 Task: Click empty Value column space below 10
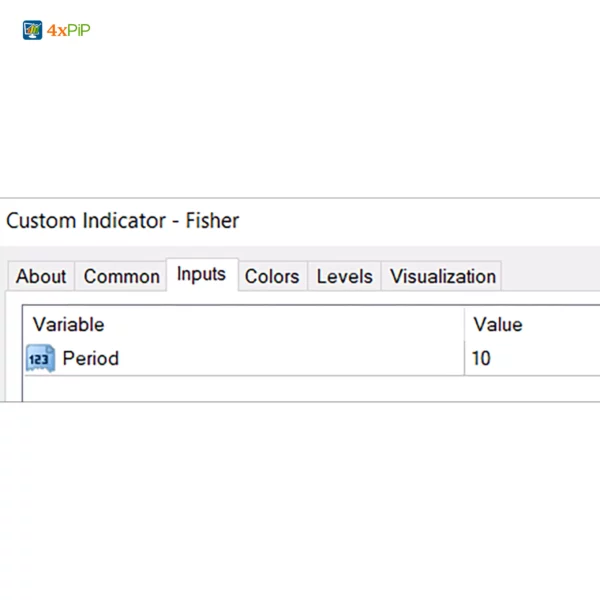(530, 388)
